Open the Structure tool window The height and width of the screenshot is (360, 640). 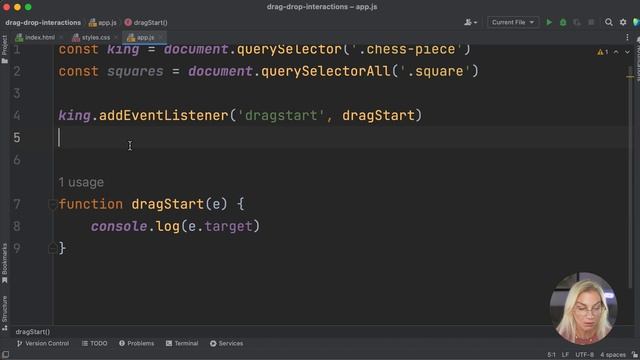coord(4,313)
